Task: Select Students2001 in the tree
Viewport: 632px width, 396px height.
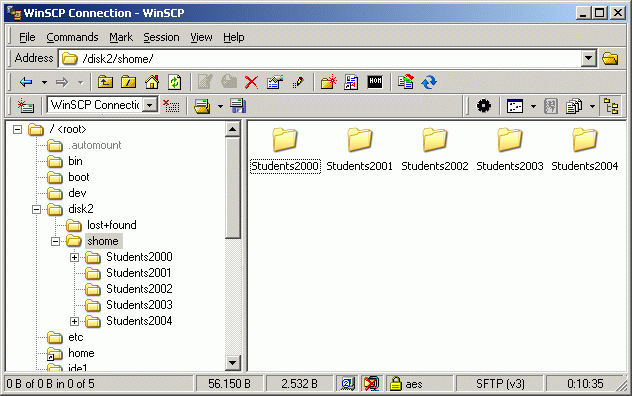Action: click(x=139, y=273)
